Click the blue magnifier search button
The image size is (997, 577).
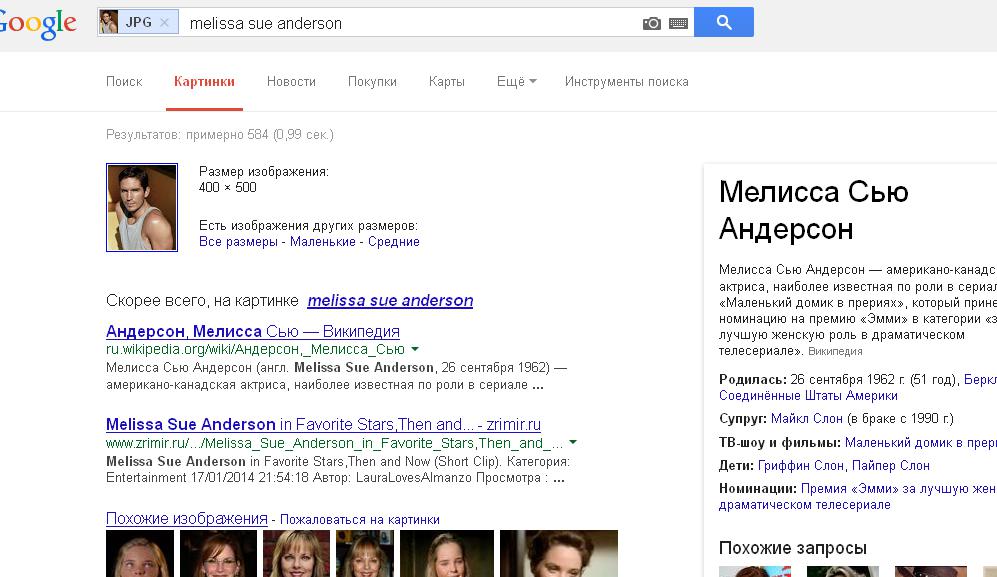click(724, 22)
